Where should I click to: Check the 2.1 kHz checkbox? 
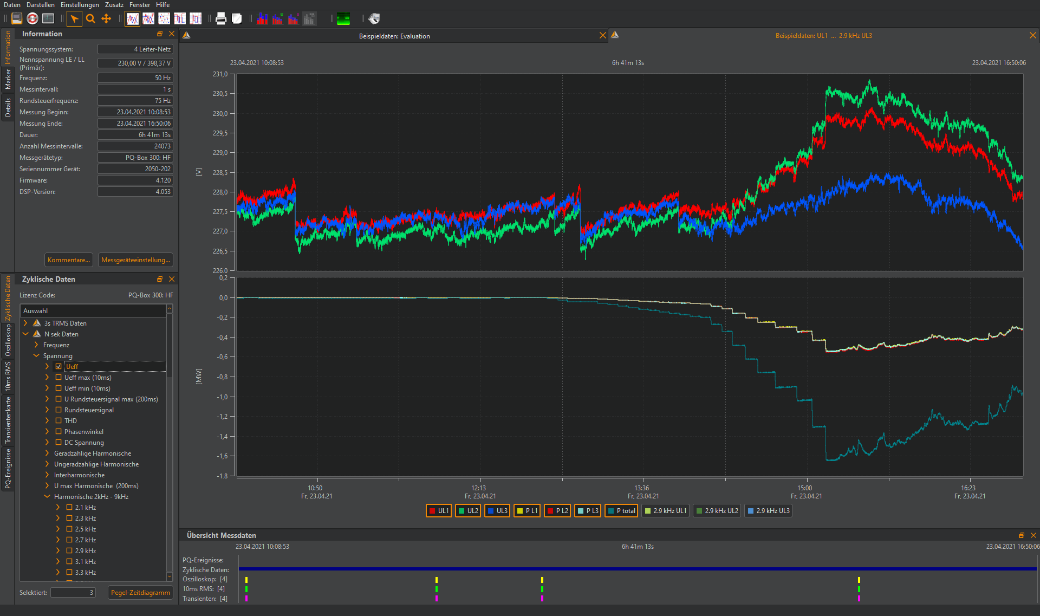[69, 507]
